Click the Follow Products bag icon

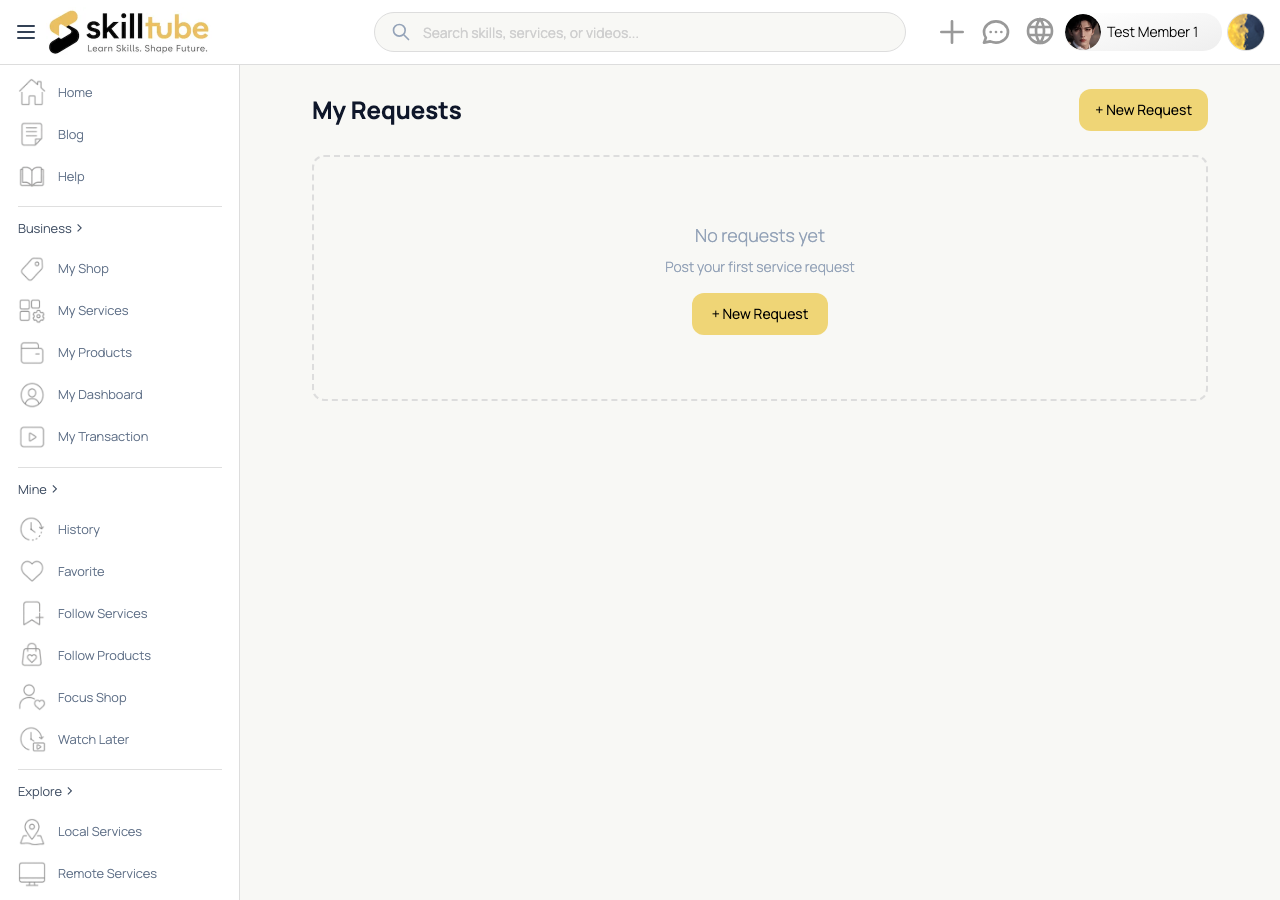click(32, 655)
